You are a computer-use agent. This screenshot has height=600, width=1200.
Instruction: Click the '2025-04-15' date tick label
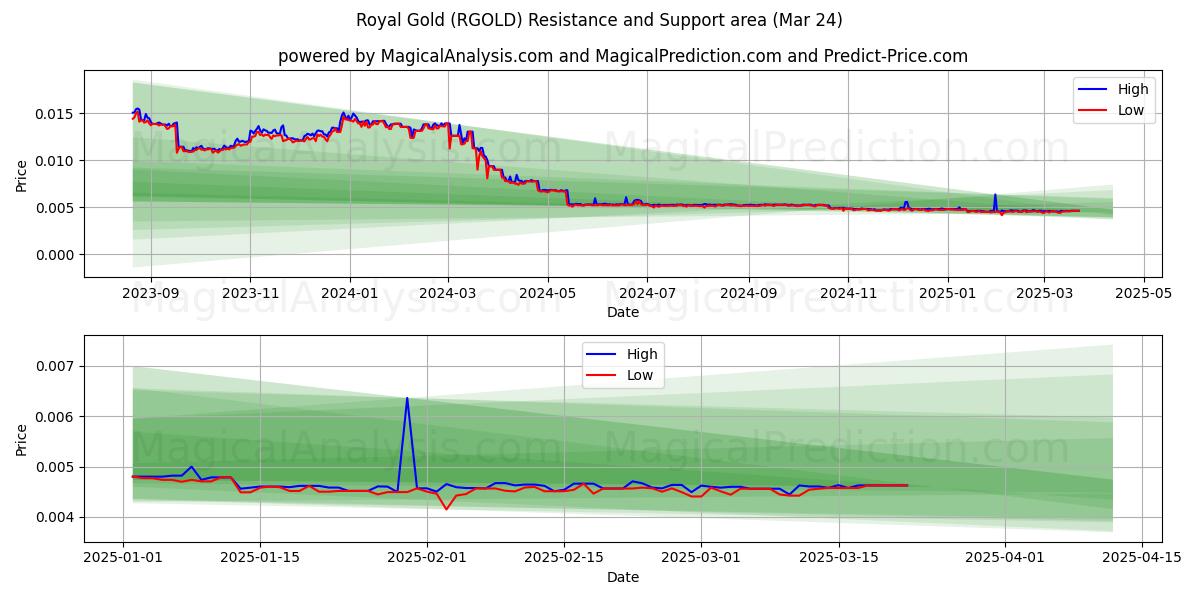tap(1142, 559)
